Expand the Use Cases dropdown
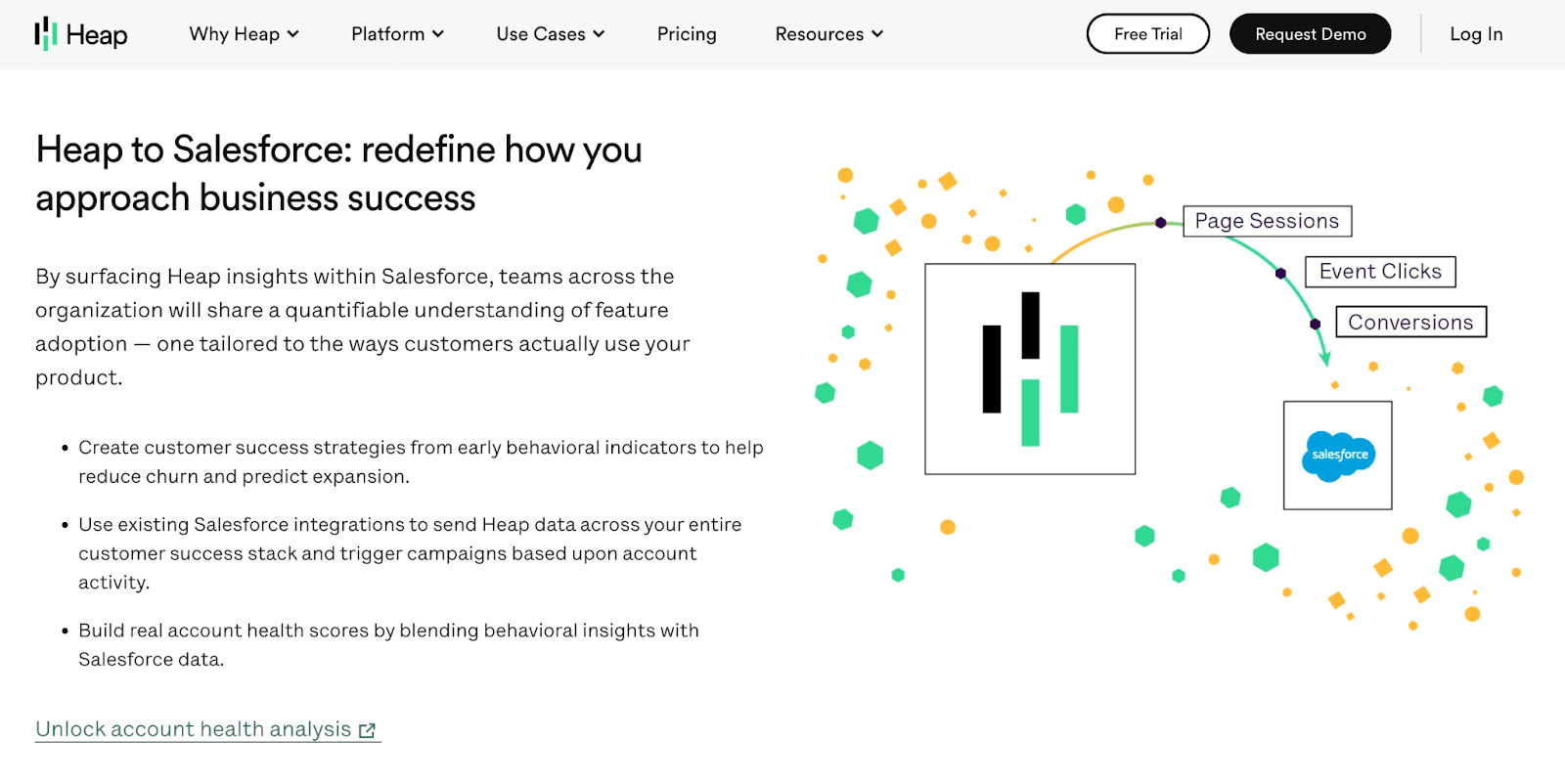Viewport: 1565px width, 784px height. click(550, 34)
